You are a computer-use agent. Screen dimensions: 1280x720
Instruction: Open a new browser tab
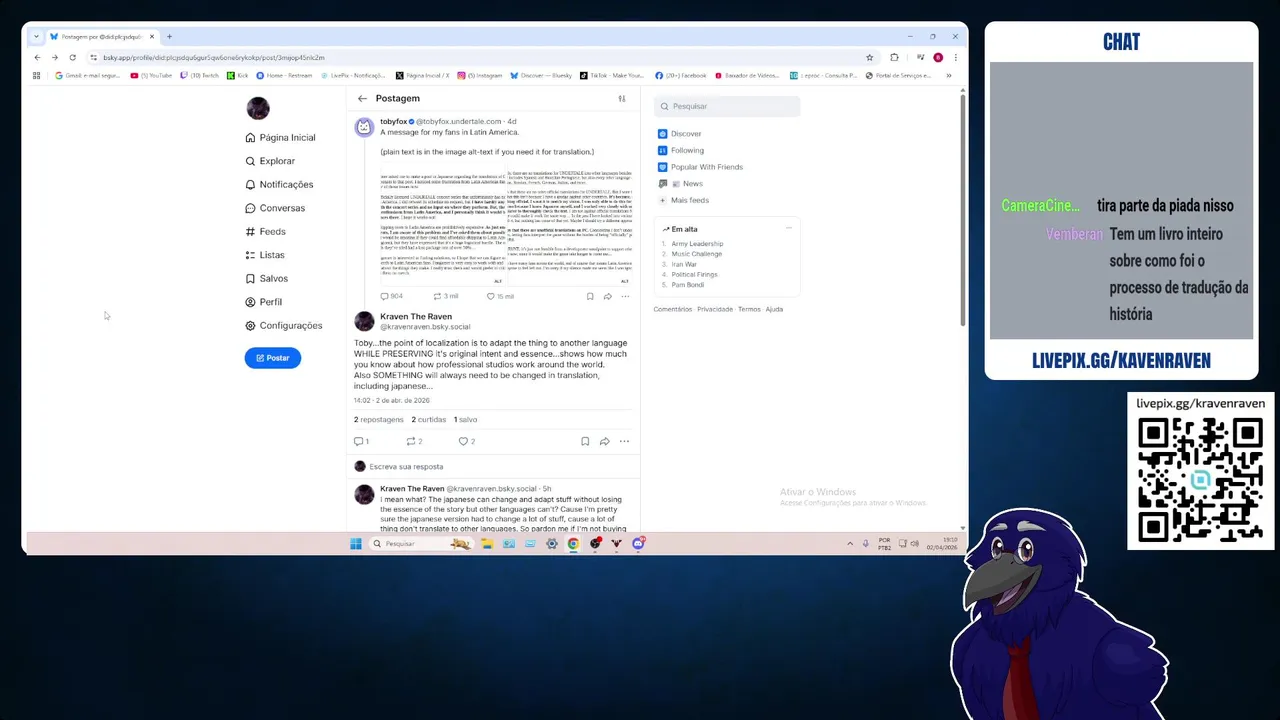point(169,36)
